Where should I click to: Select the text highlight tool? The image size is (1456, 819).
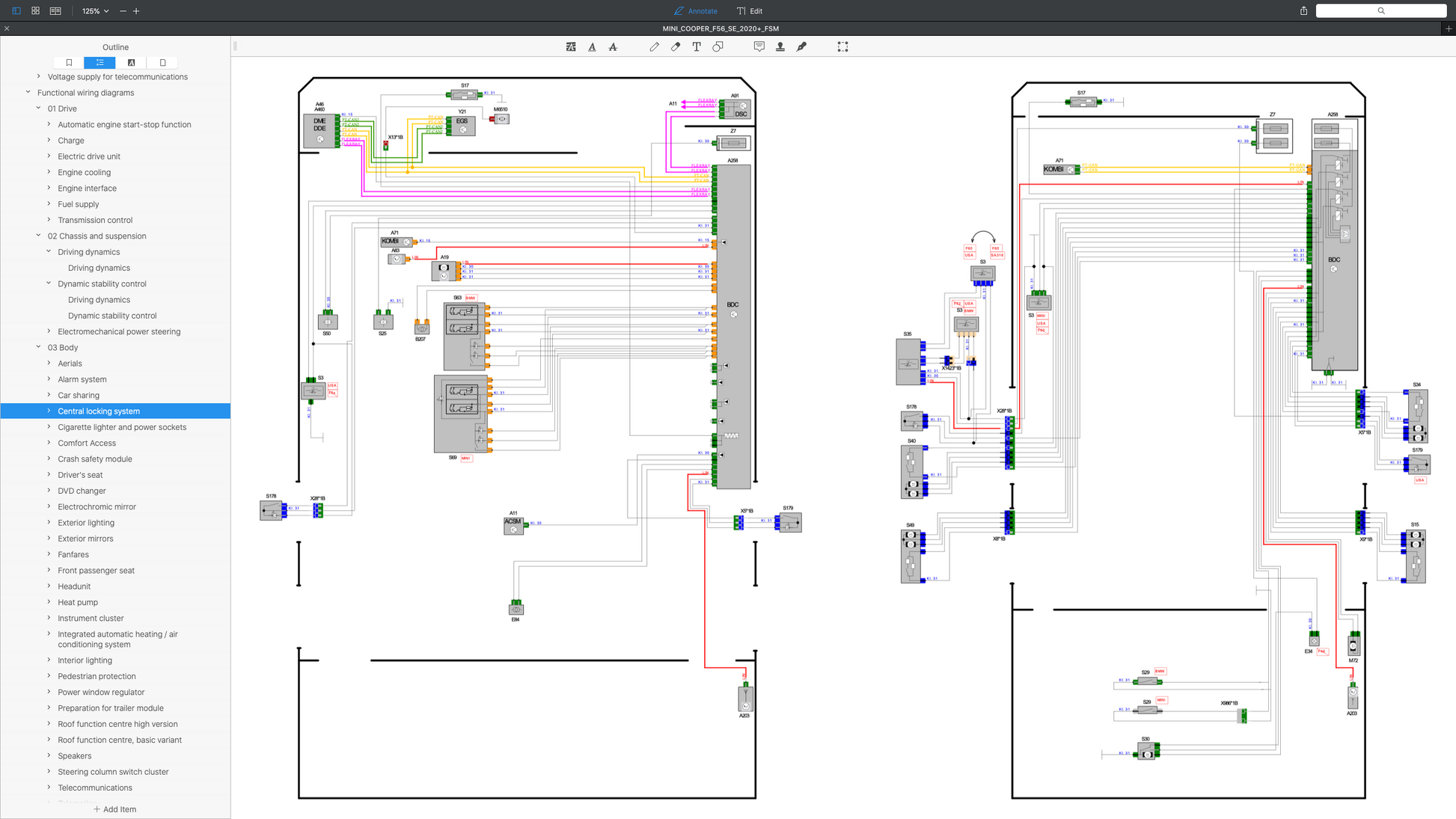pyautogui.click(x=571, y=46)
